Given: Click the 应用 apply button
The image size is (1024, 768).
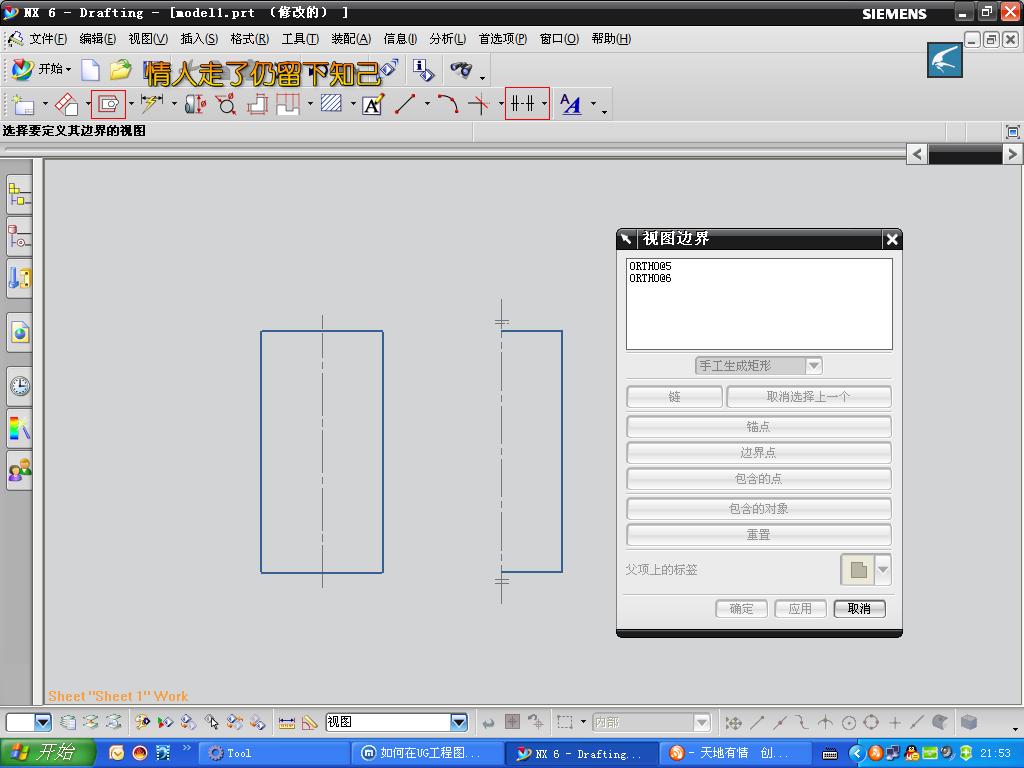Looking at the screenshot, I should (x=800, y=609).
